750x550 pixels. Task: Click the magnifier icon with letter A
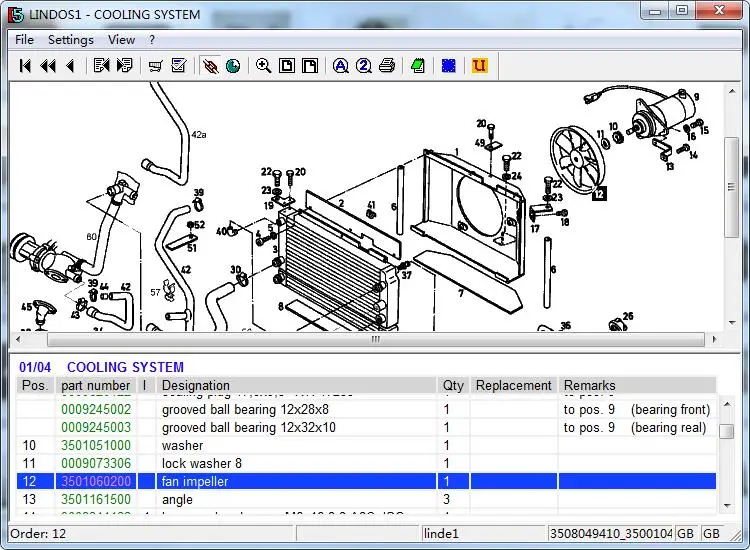coord(341,66)
